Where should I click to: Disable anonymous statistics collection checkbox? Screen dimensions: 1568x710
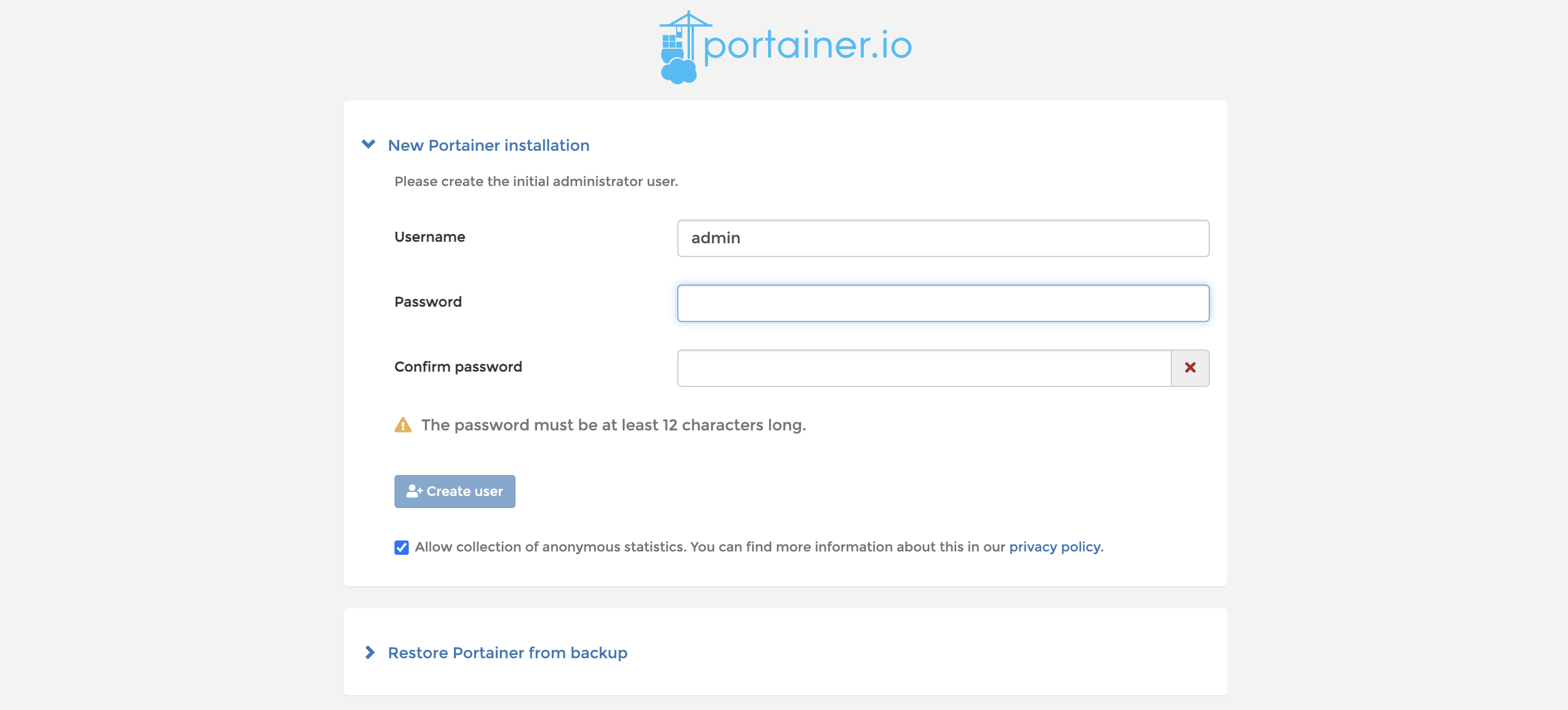coord(401,548)
